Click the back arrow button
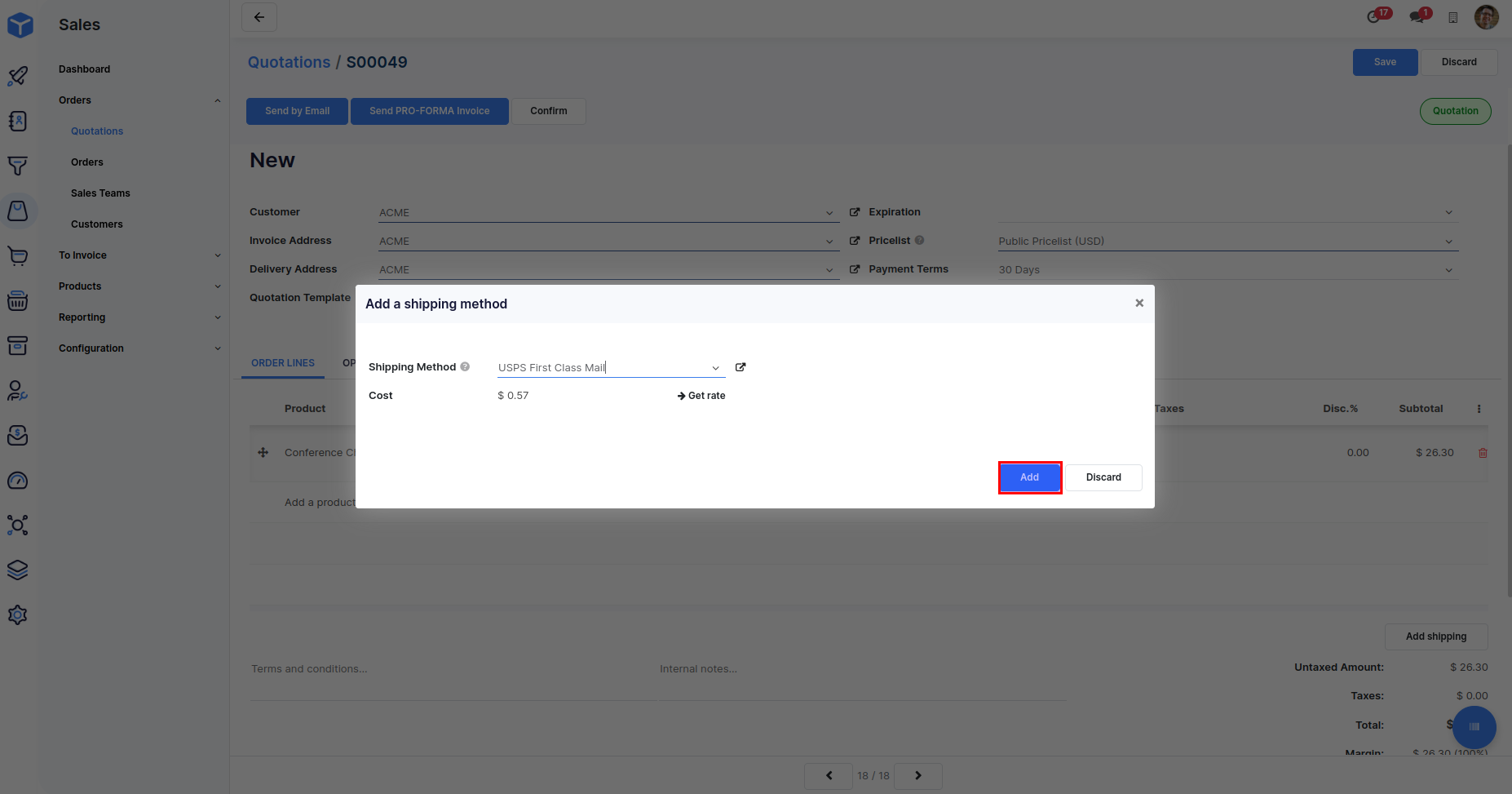This screenshot has height=794, width=1512. [x=259, y=17]
